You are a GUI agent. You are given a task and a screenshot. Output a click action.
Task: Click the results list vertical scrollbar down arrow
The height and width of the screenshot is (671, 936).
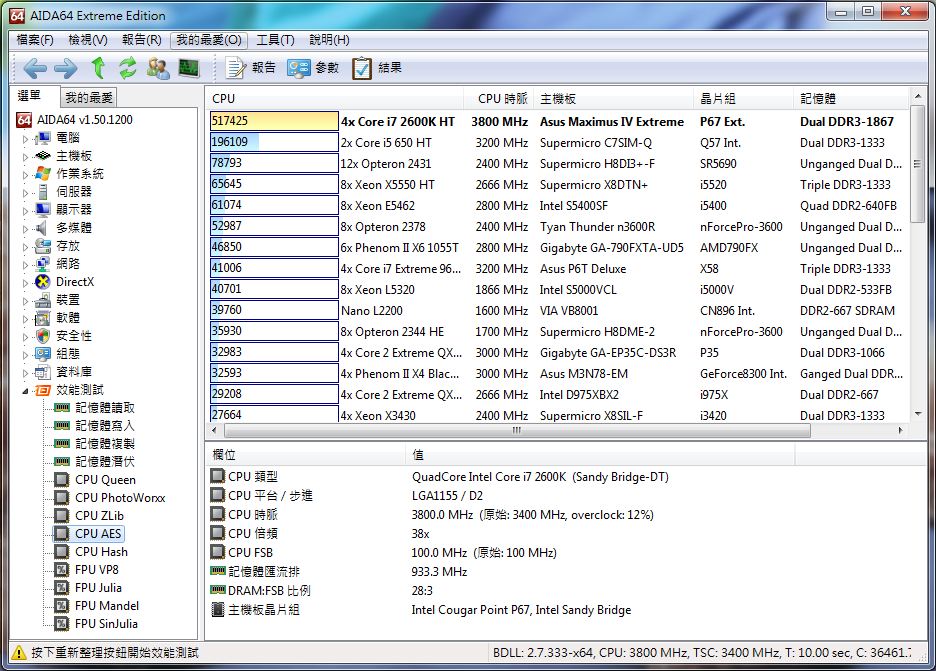pyautogui.click(x=917, y=414)
